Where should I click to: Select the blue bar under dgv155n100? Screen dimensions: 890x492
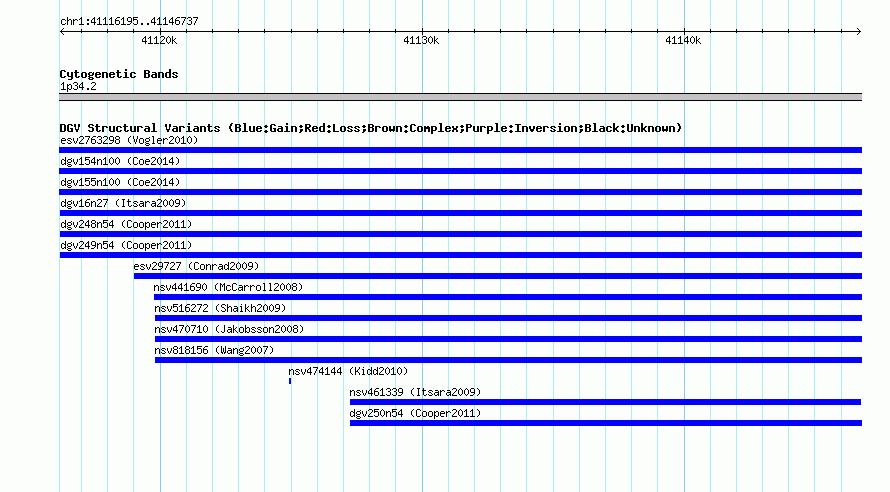coord(460,192)
